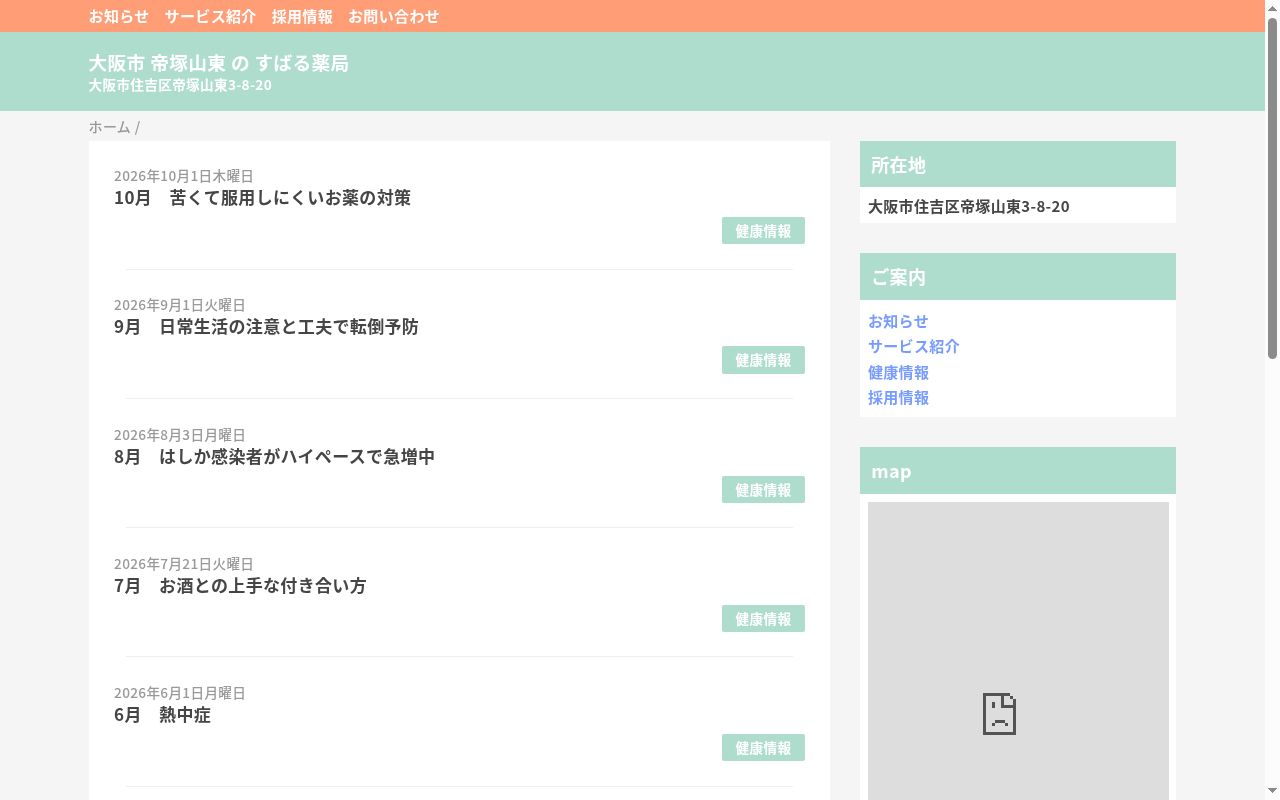Click 健康情報 tag under the 8月 article
The image size is (1280, 800).
tap(763, 490)
